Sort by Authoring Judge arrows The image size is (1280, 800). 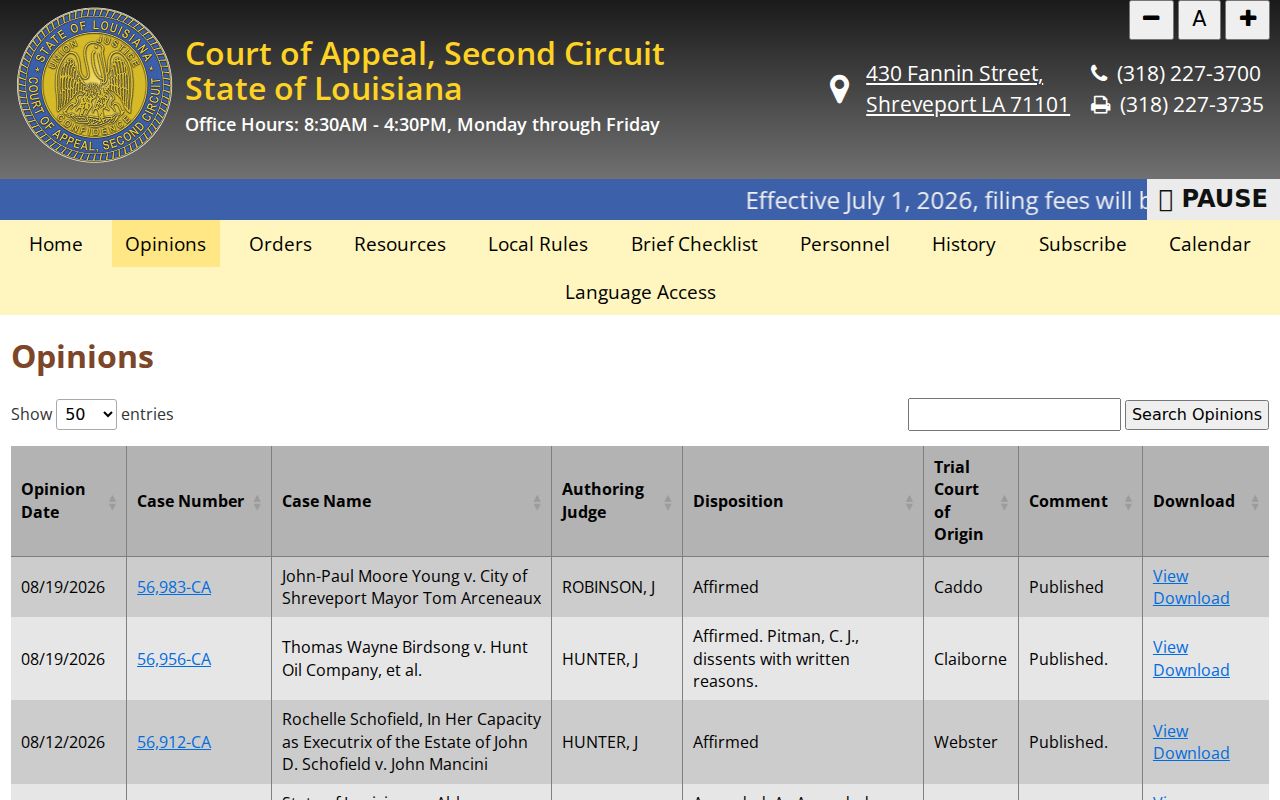coord(668,502)
